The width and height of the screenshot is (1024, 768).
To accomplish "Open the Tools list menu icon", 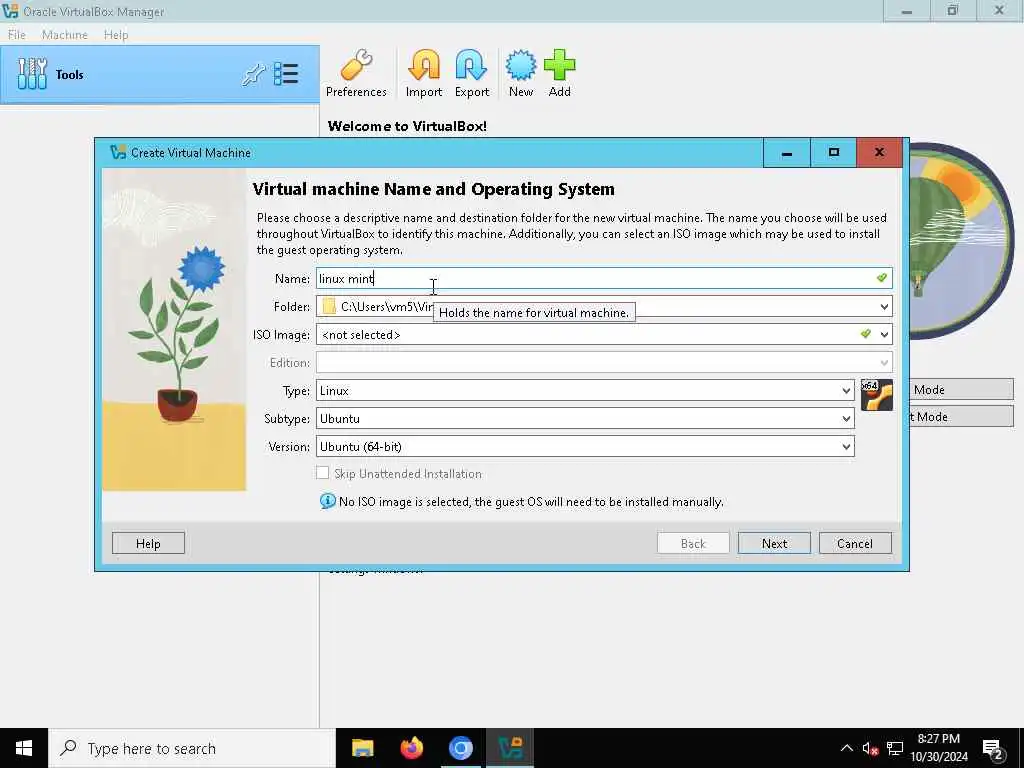I will point(286,74).
